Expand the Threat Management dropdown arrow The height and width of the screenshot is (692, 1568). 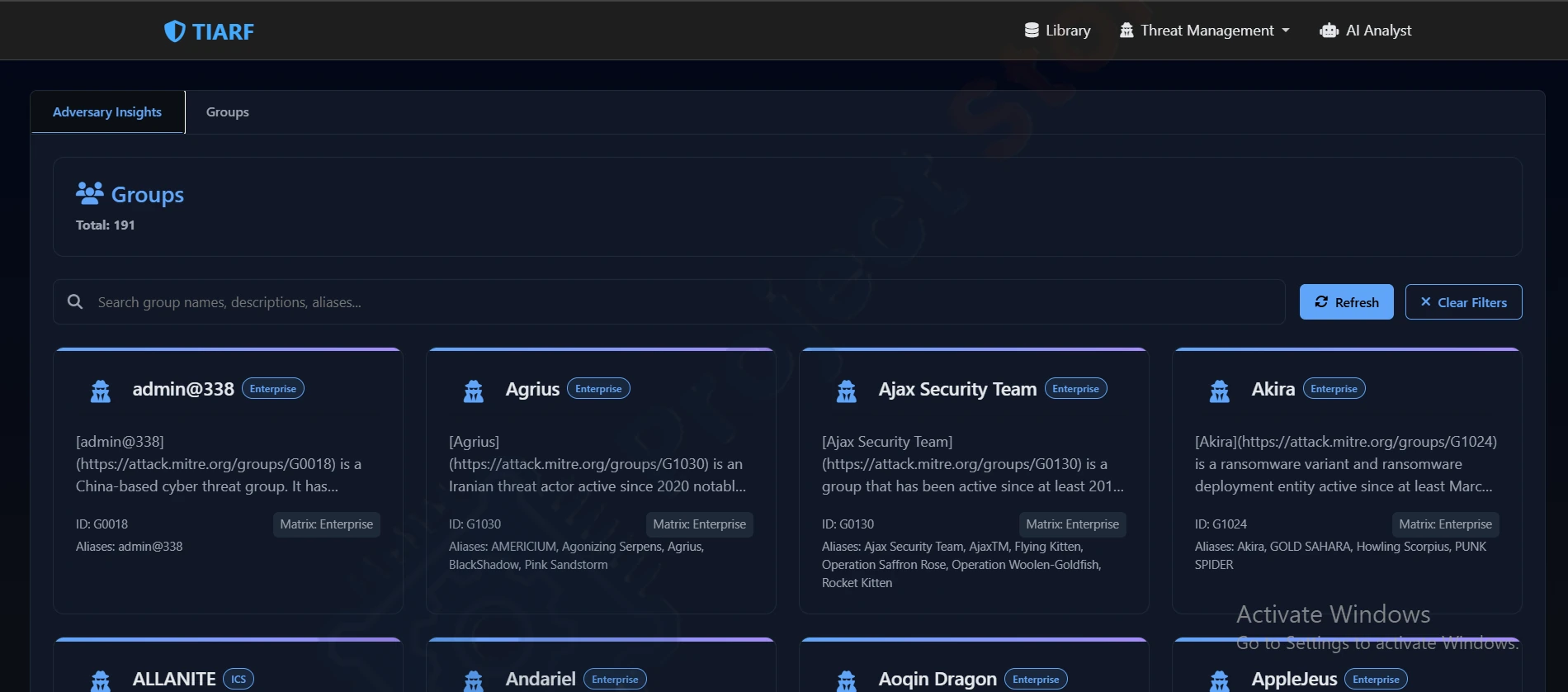(x=1286, y=31)
